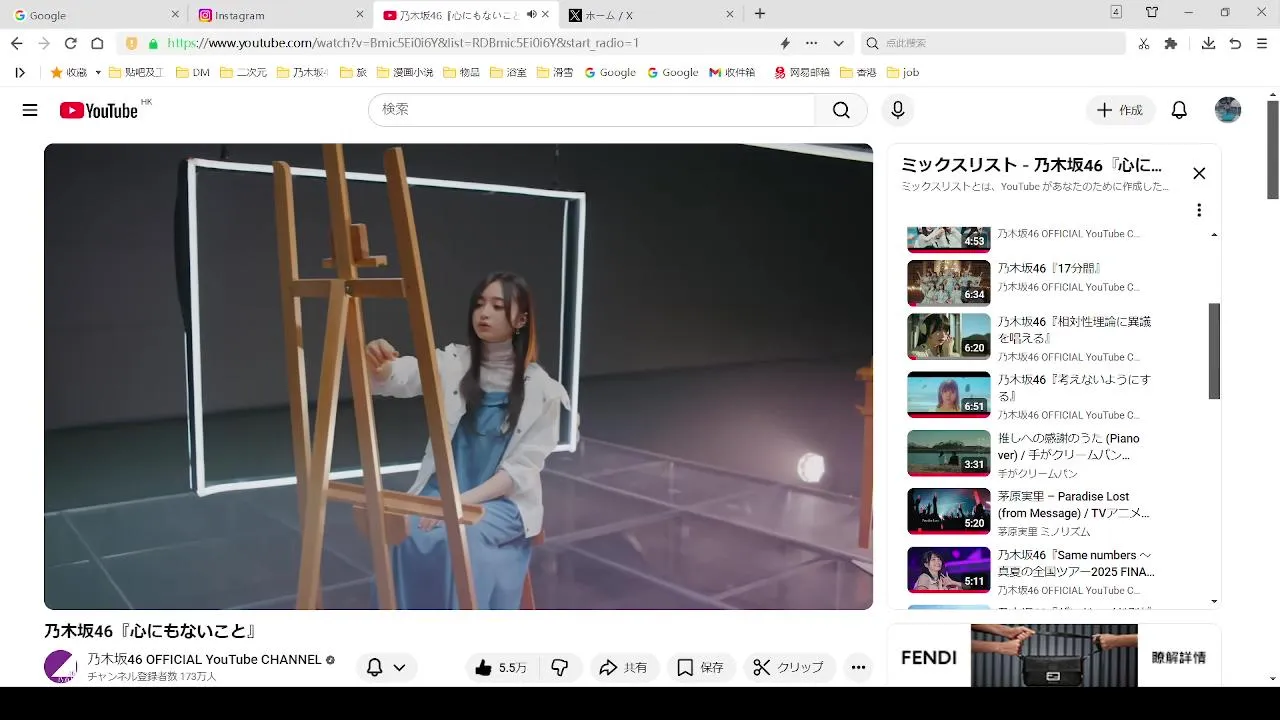Open the browser skin t-shirt icon

click(x=1152, y=13)
